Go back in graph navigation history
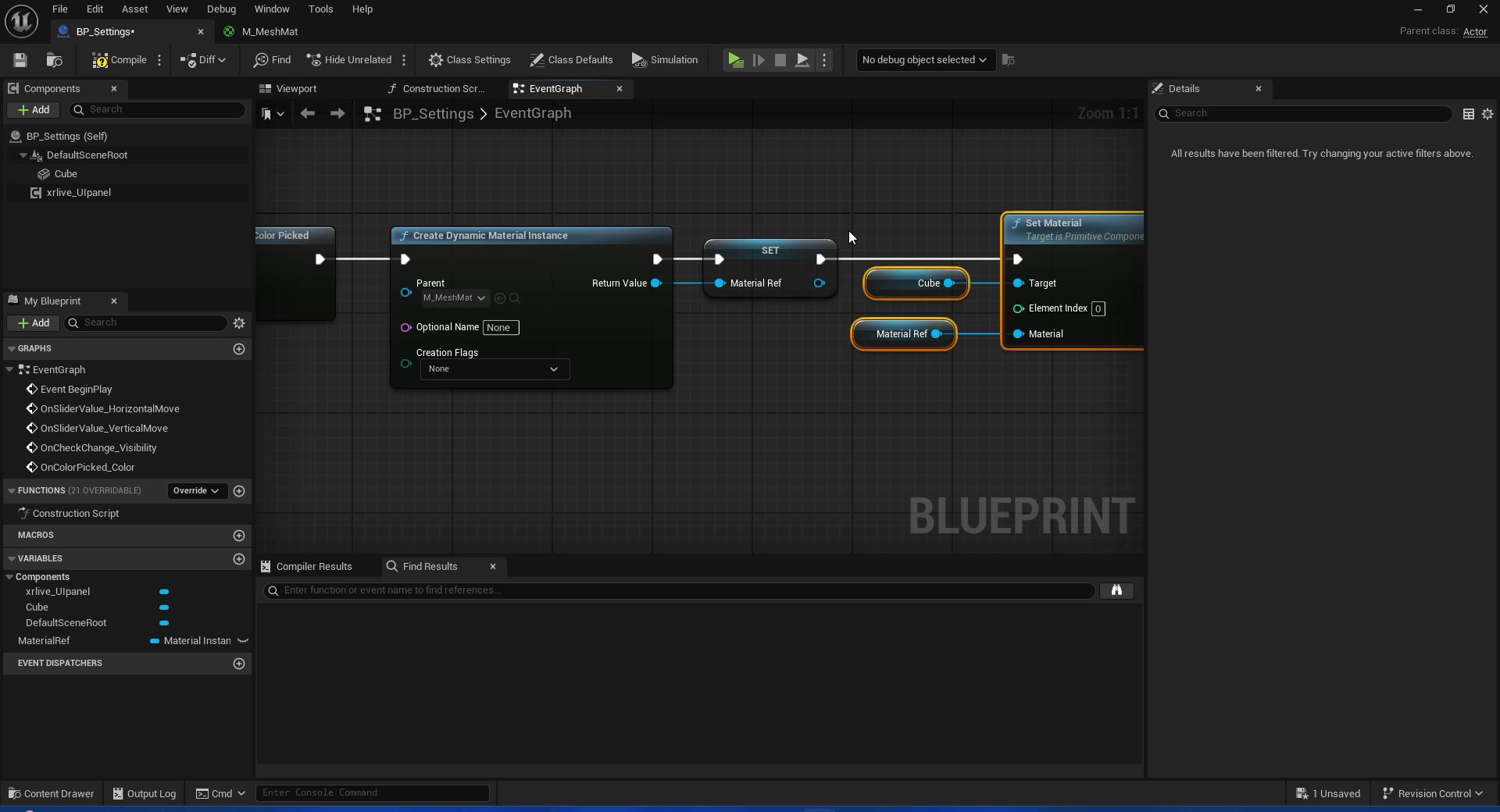Image resolution: width=1500 pixels, height=812 pixels. (308, 114)
